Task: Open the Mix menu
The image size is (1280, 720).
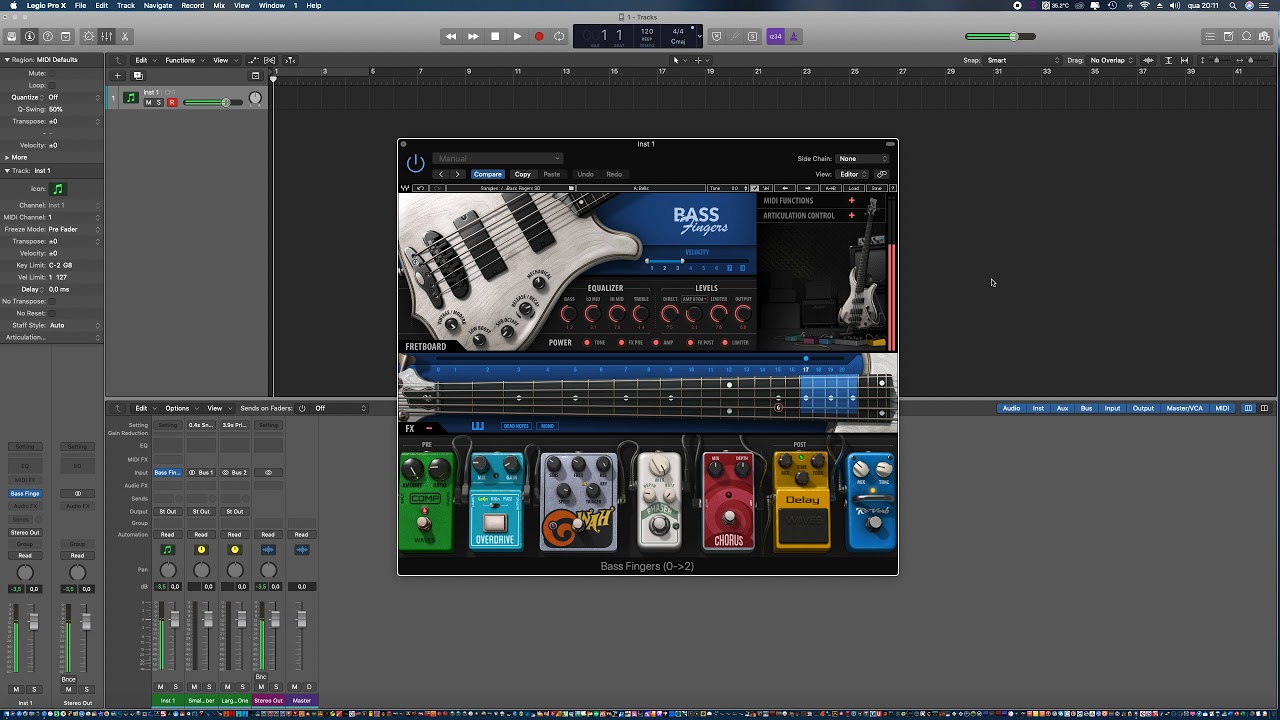Action: click(219, 5)
